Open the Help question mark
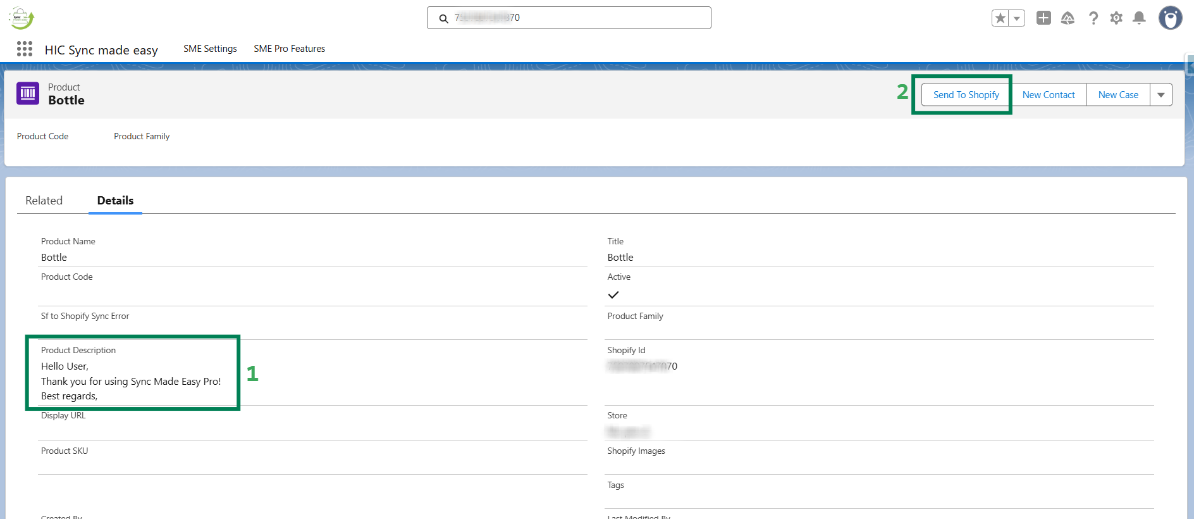Viewport: 1194px width, 519px height. point(1093,18)
